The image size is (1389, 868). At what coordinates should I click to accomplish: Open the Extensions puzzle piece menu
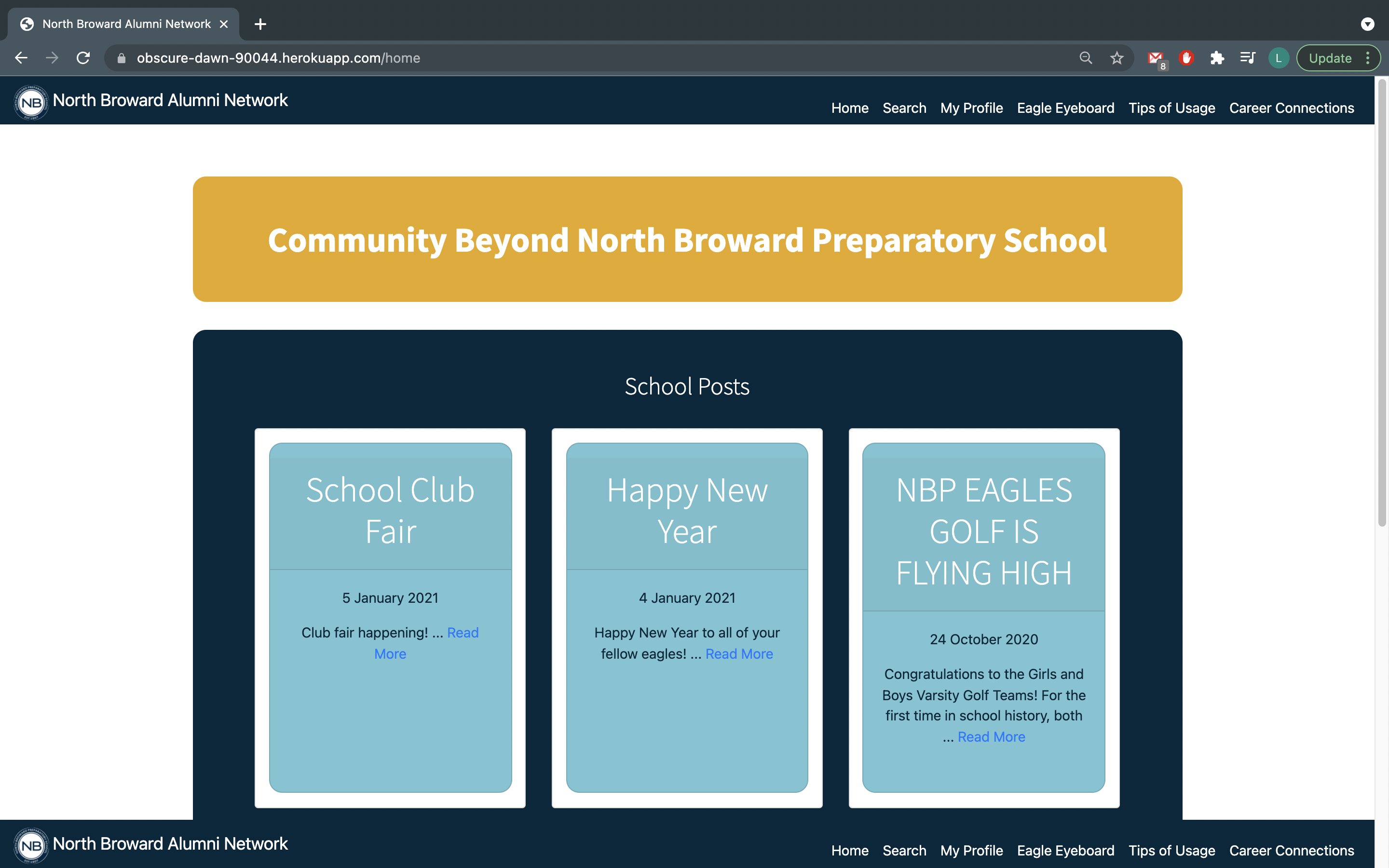tap(1217, 58)
